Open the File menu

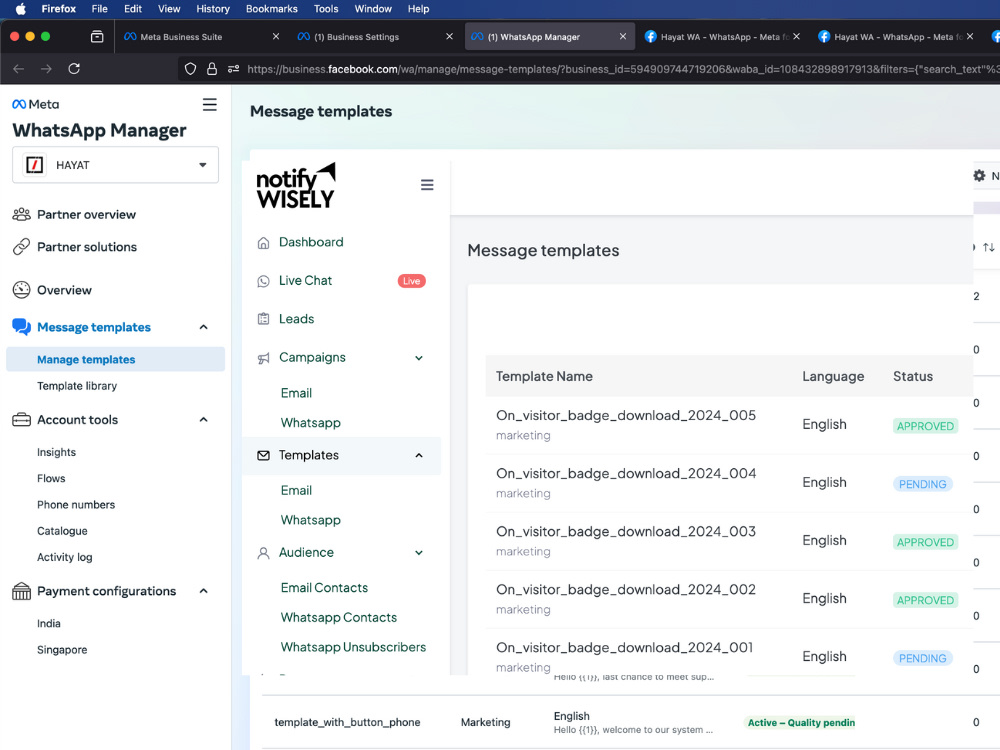tap(99, 9)
